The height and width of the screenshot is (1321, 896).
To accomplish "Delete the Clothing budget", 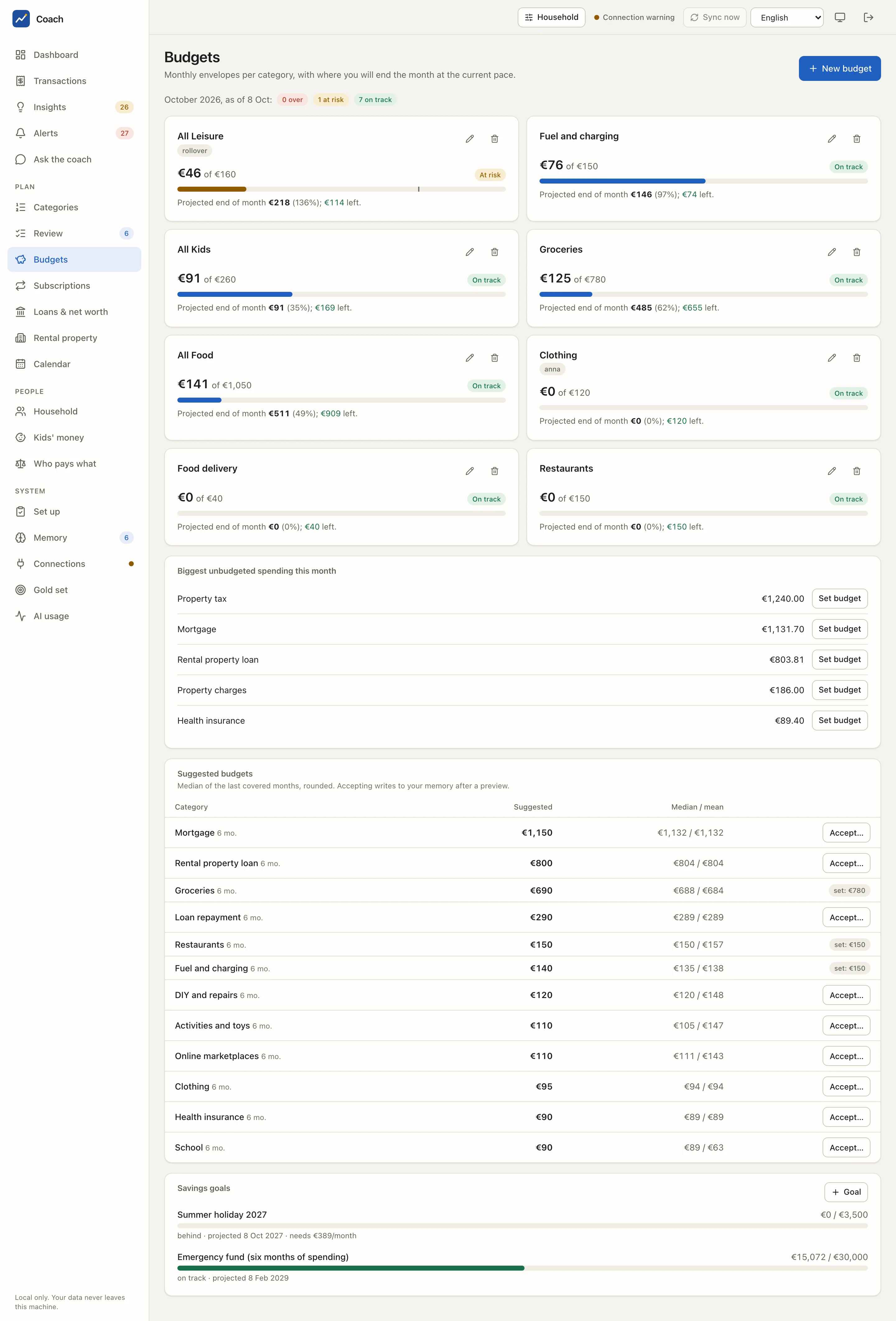I will point(857,357).
